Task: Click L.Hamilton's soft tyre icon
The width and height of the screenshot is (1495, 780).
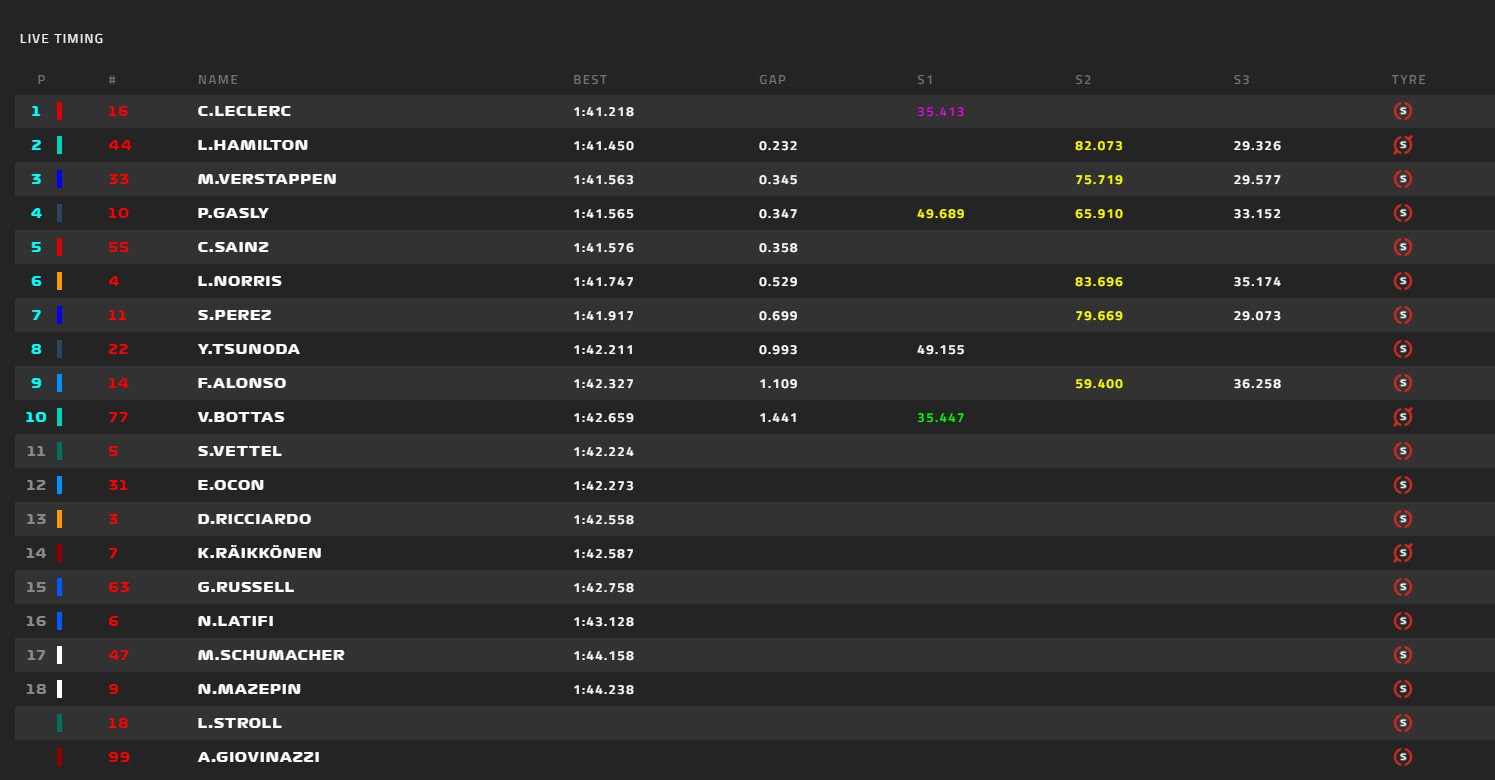Action: [1403, 145]
